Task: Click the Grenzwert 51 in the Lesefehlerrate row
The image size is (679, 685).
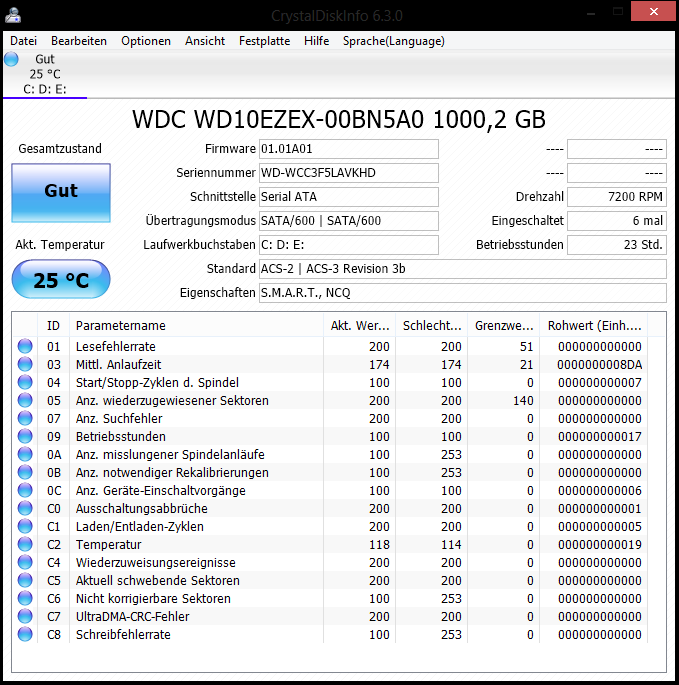Action: [527, 346]
